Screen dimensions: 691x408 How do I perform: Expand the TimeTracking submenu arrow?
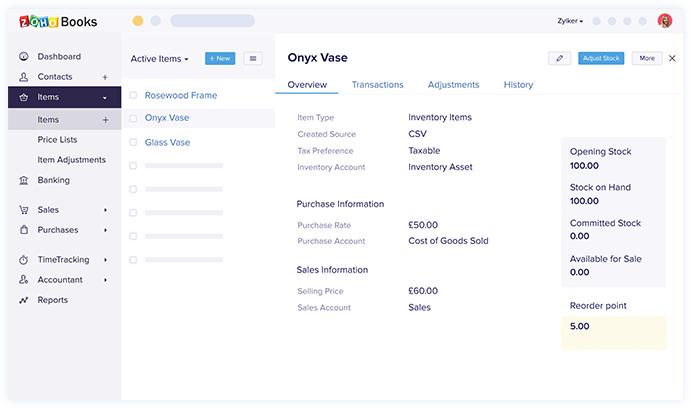[105, 260]
